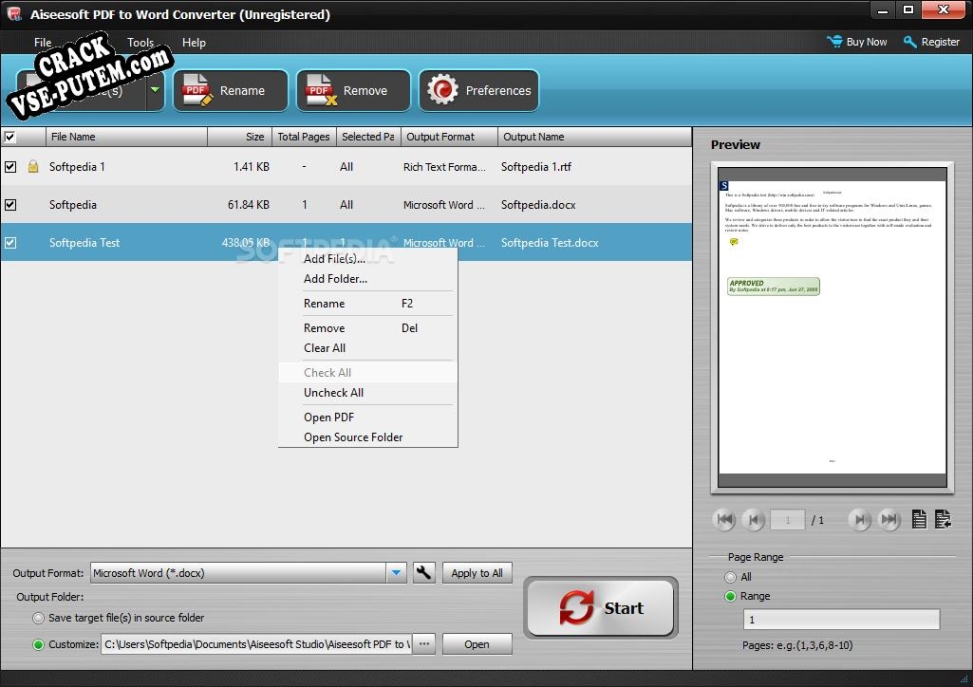The width and height of the screenshot is (973, 687).
Task: Select the All page range radio button
Action: click(x=731, y=577)
